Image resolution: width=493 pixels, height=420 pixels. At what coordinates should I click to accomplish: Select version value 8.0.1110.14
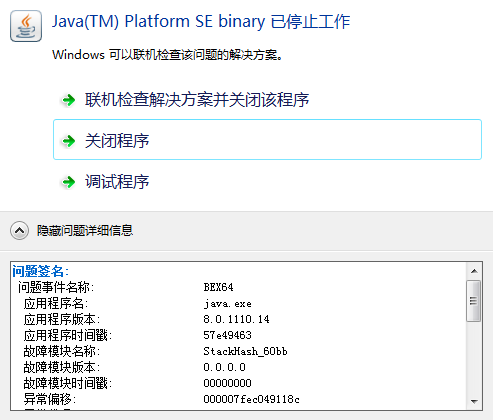[x=236, y=319]
